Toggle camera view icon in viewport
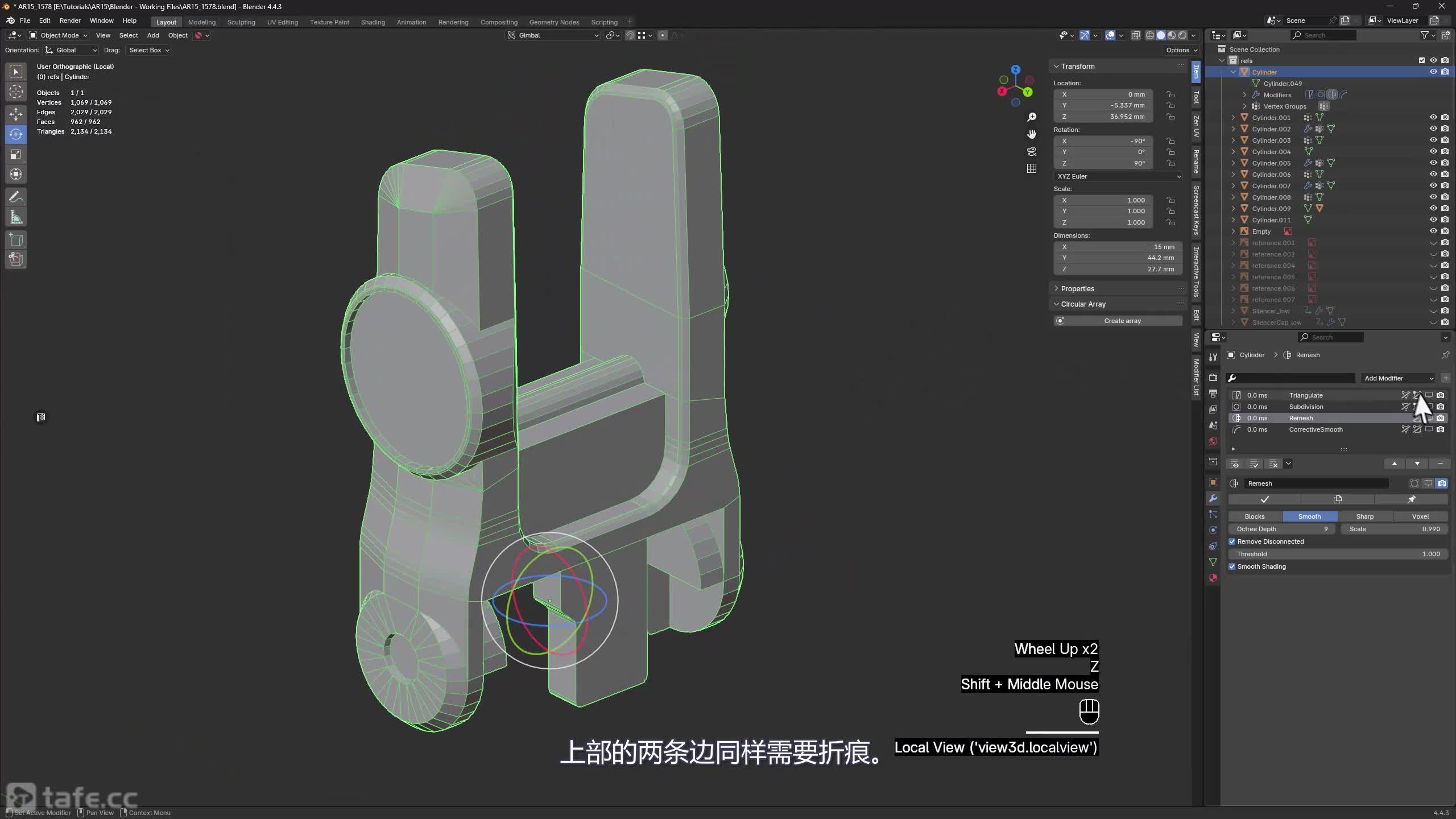 click(x=1032, y=151)
